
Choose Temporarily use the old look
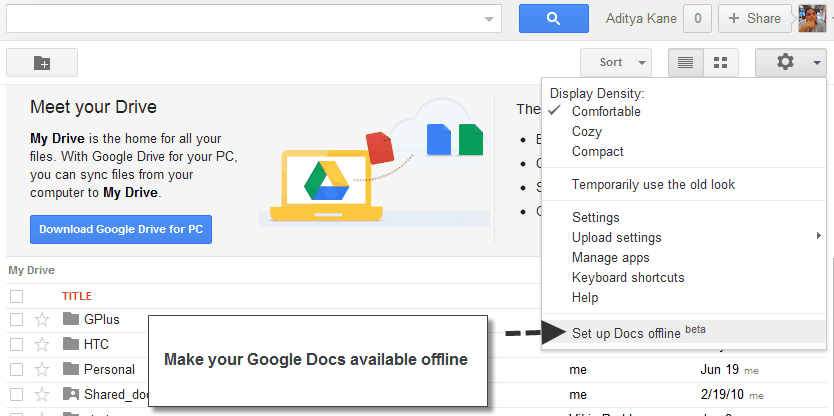[653, 185]
